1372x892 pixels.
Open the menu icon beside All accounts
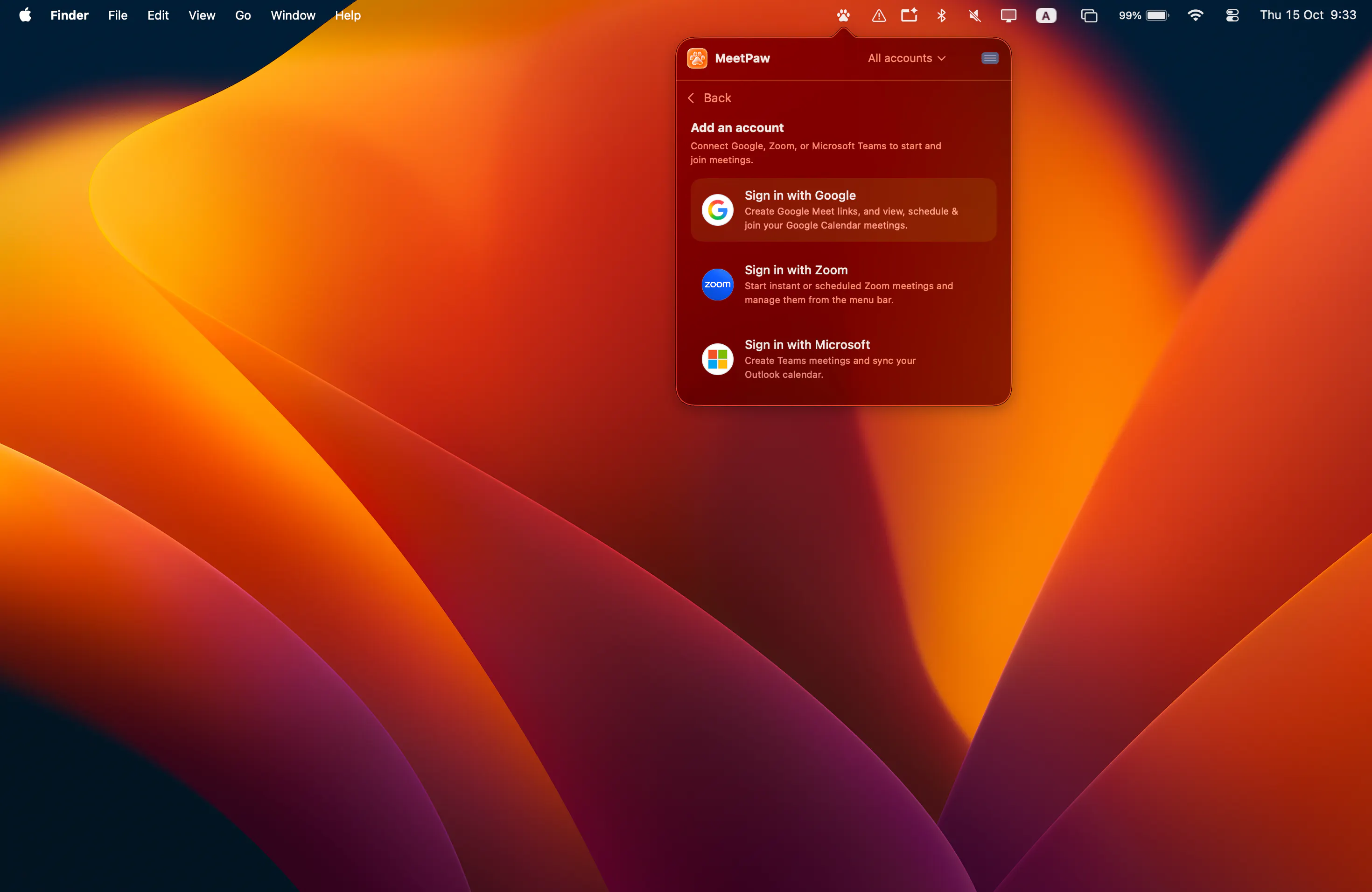click(990, 58)
